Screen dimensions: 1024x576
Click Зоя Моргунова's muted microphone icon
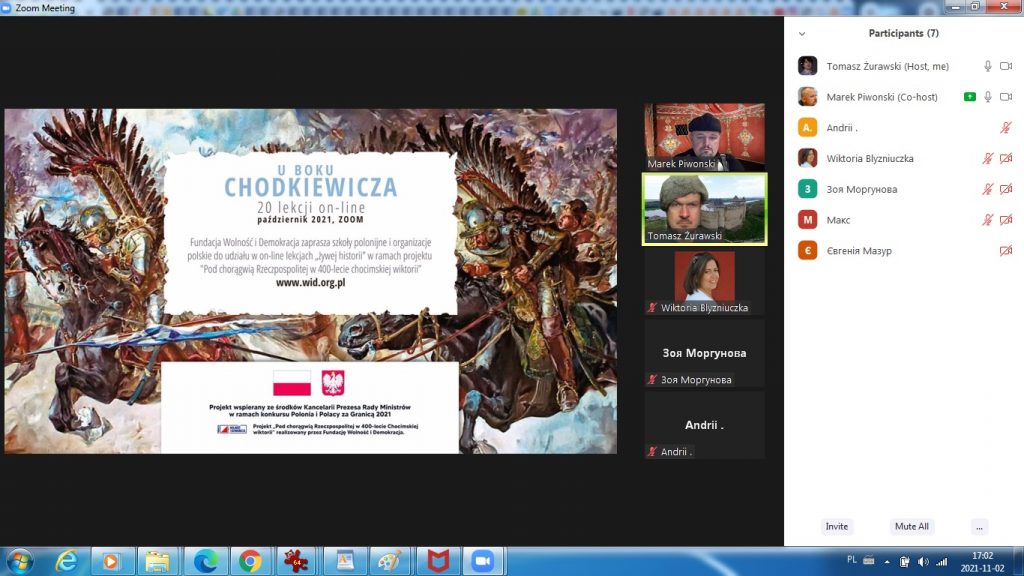(988, 189)
